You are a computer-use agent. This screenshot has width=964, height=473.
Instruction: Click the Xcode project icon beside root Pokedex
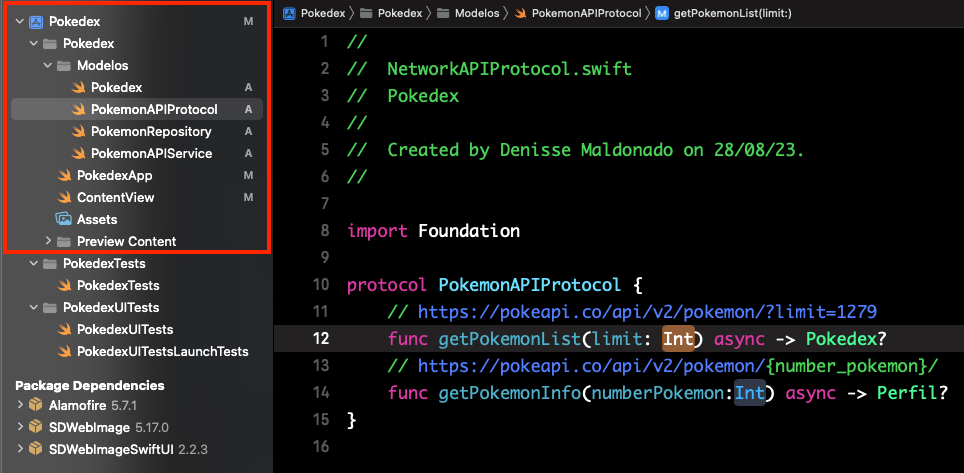coord(36,21)
